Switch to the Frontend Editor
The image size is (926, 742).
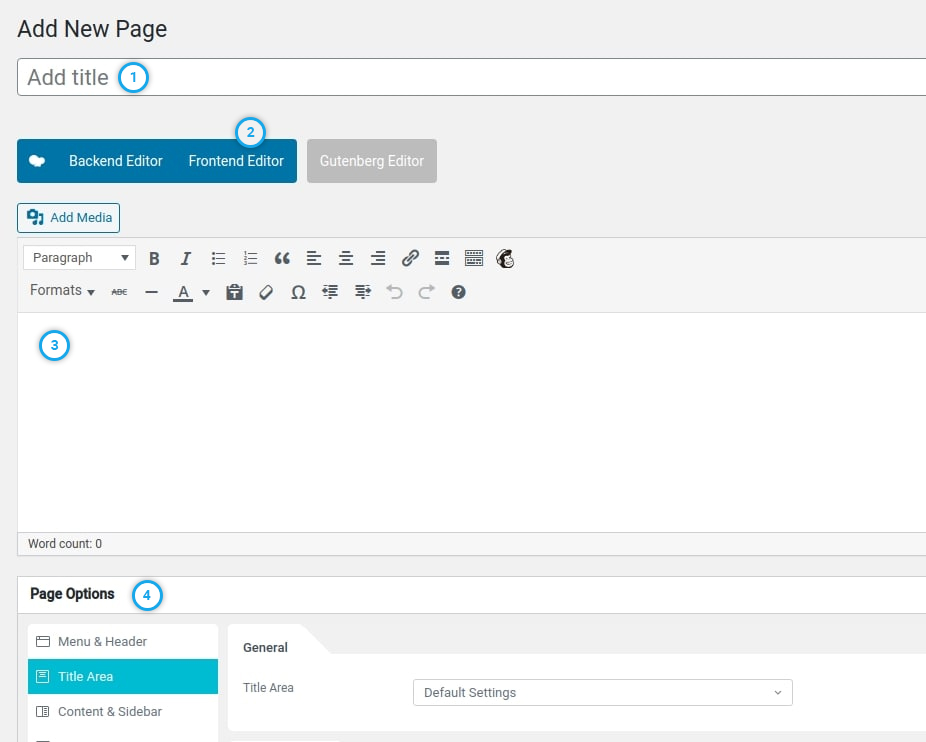(236, 161)
